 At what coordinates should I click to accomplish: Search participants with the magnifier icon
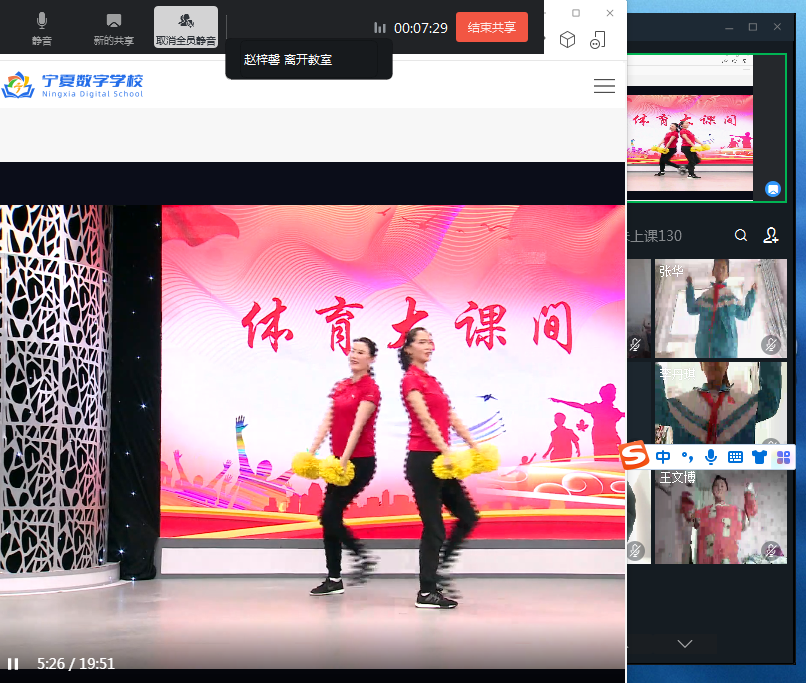click(x=741, y=236)
